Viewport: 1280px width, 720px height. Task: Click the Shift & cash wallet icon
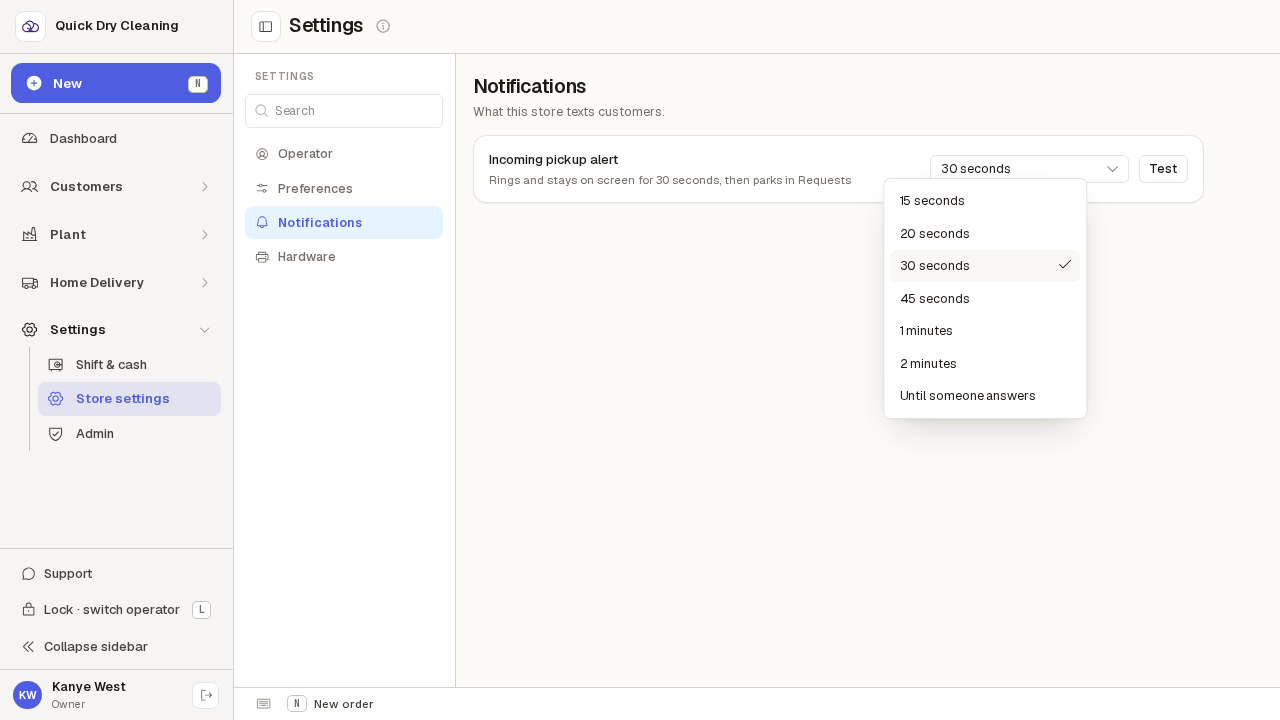pos(56,365)
